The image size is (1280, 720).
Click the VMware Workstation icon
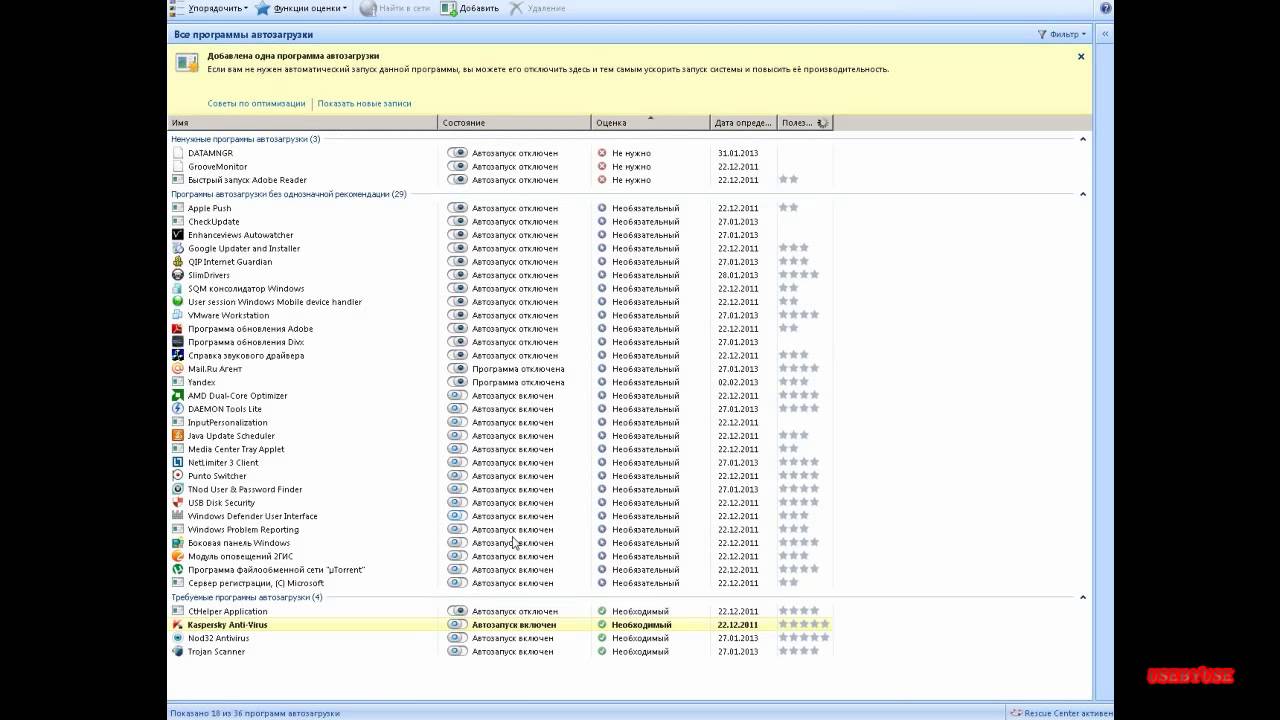point(178,315)
